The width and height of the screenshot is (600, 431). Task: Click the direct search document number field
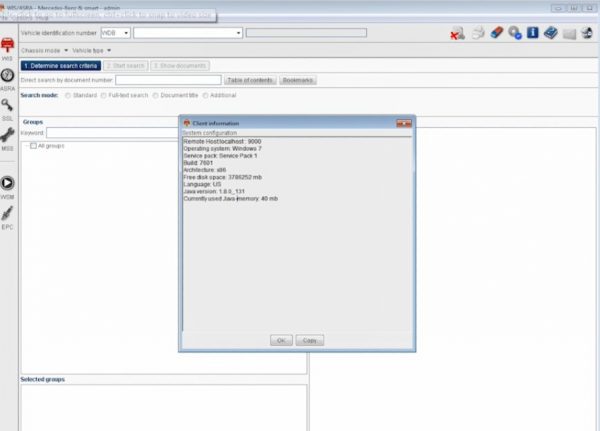click(168, 80)
